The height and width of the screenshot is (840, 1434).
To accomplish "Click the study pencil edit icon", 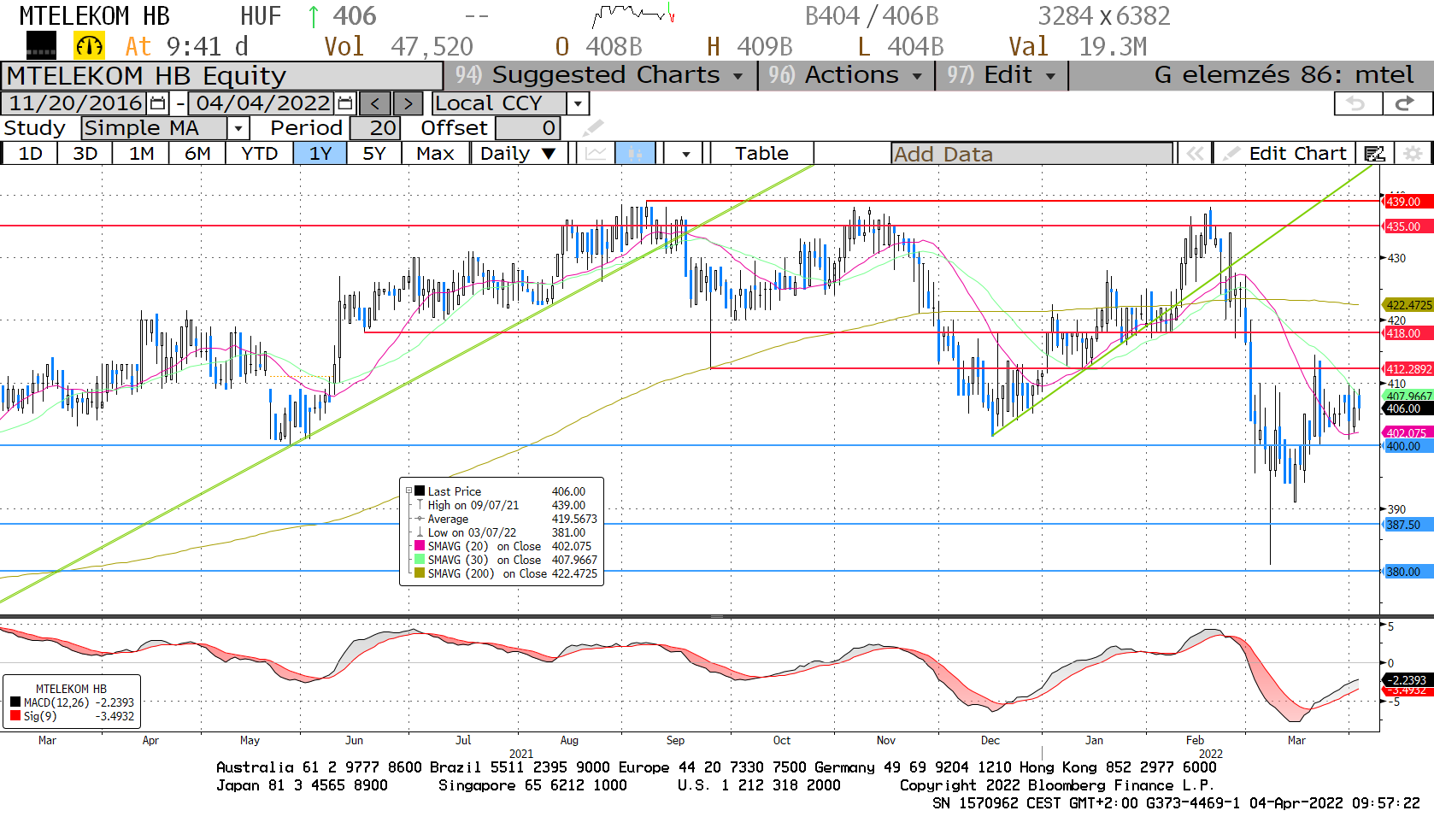I will coord(593,128).
